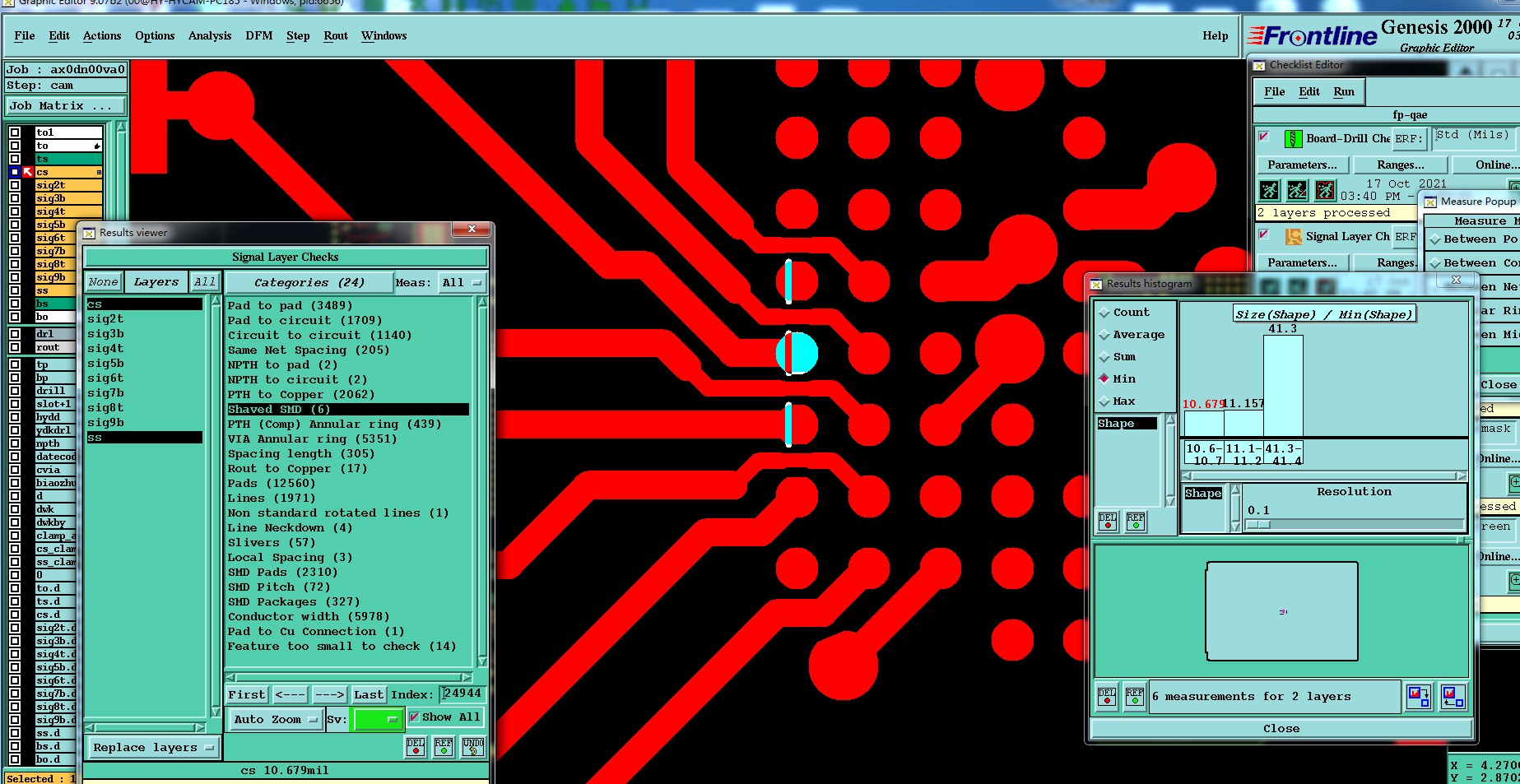
Task: Click the previous arrow navigation button
Action: 290,695
